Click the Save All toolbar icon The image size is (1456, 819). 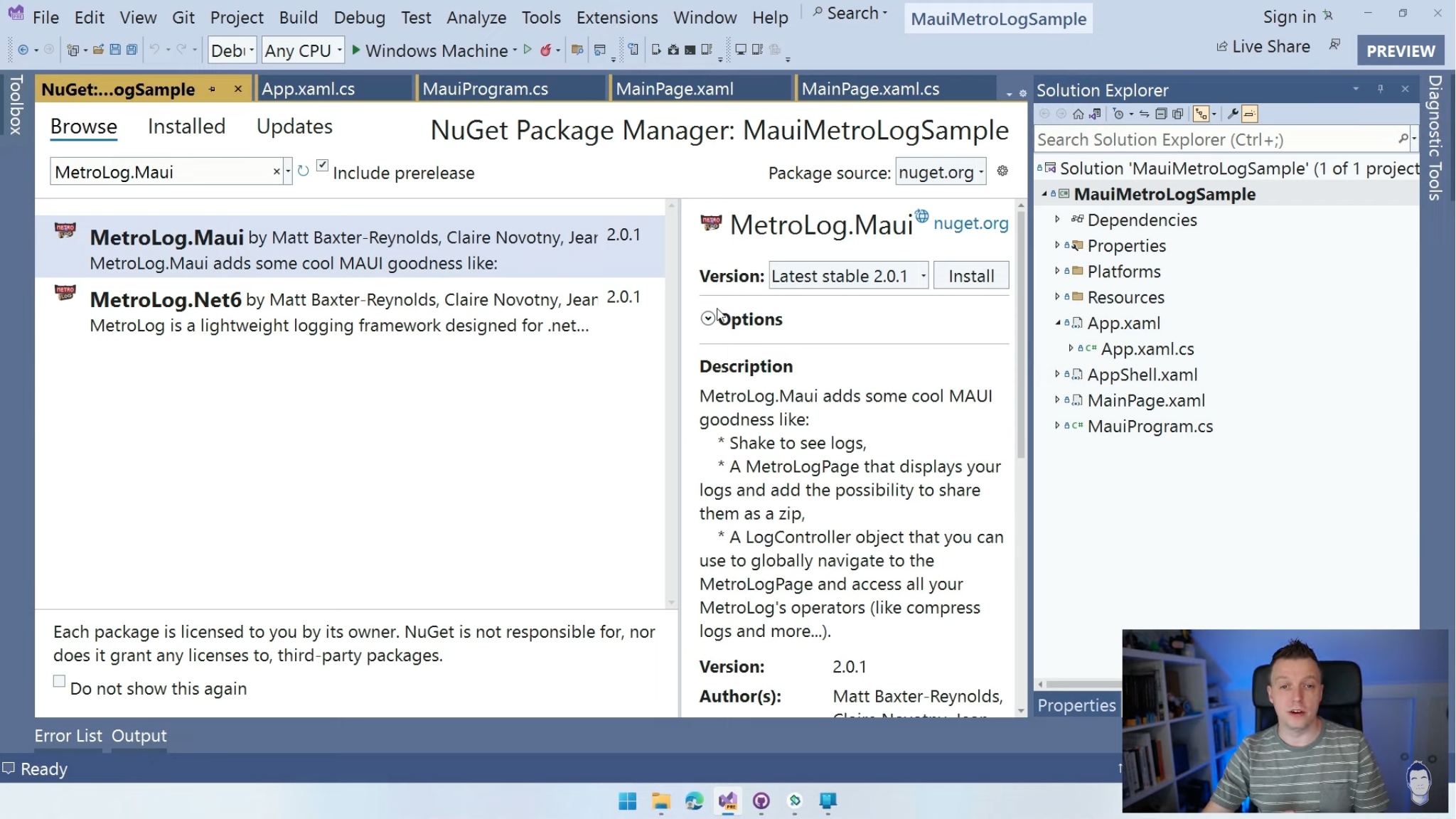[x=132, y=50]
